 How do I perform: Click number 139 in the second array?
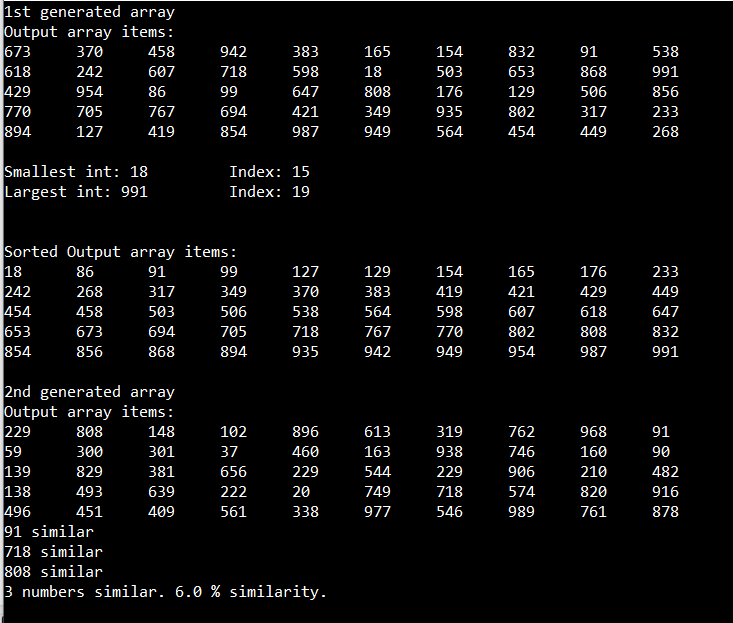click(x=17, y=472)
